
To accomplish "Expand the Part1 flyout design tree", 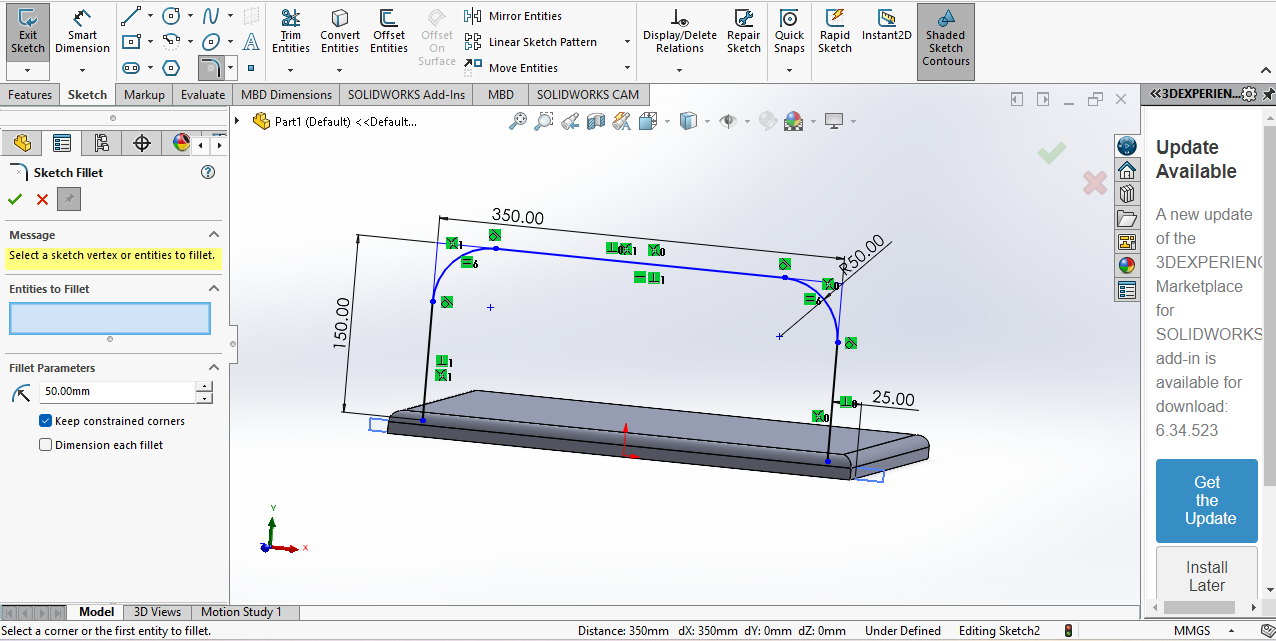I will (237, 121).
